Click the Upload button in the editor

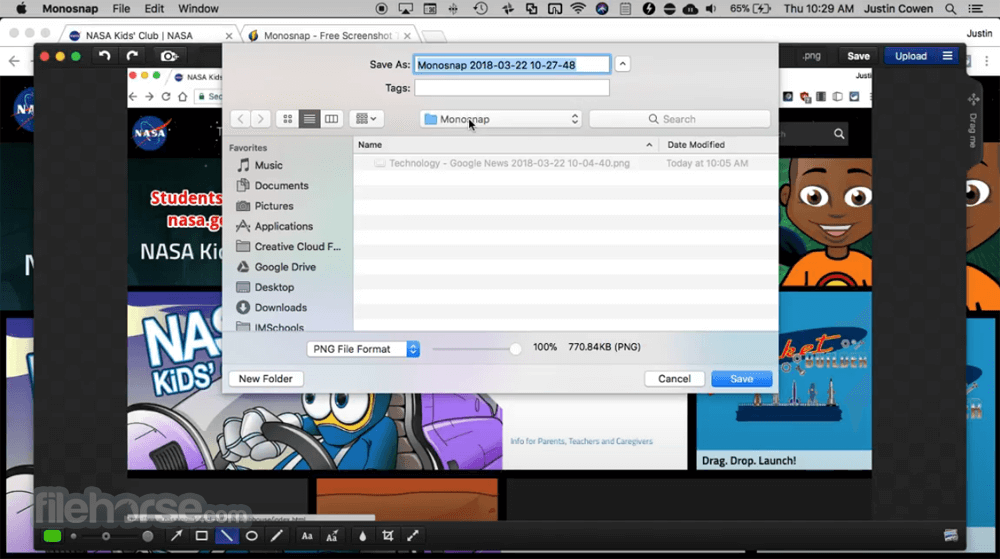click(911, 56)
